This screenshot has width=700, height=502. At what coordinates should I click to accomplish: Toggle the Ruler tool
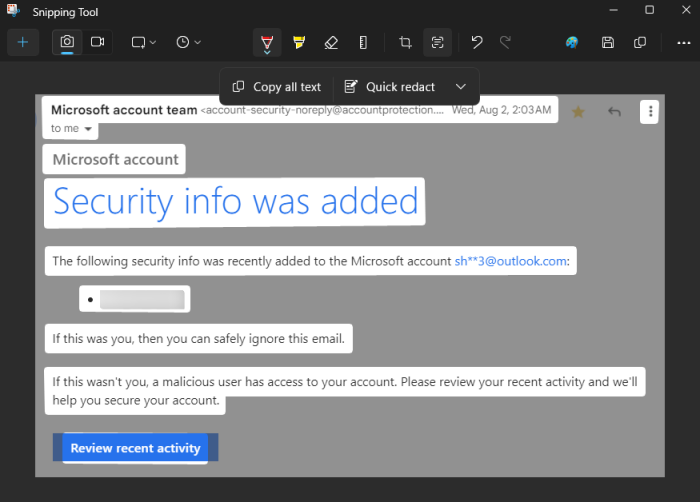click(x=363, y=43)
